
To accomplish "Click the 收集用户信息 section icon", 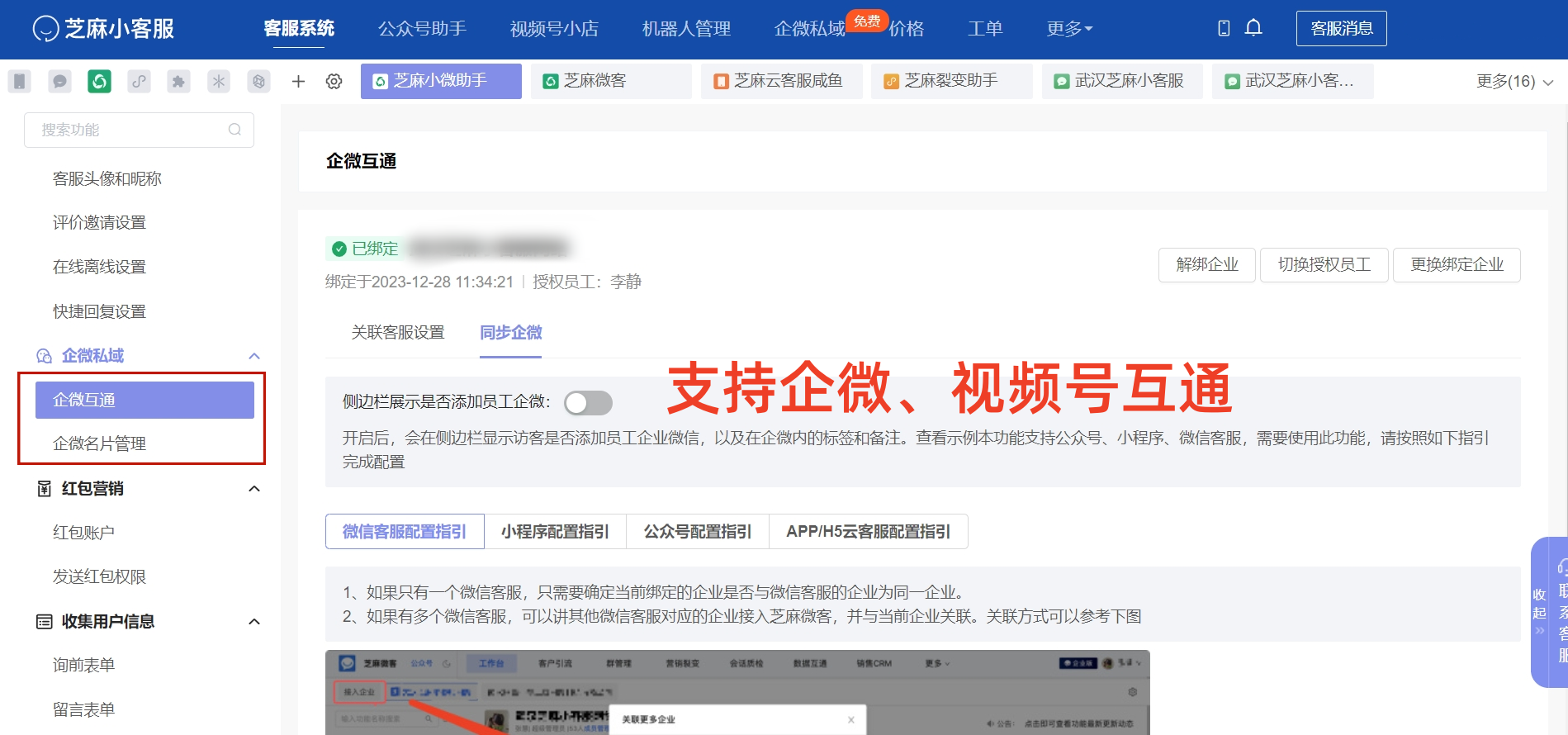I will click(45, 622).
